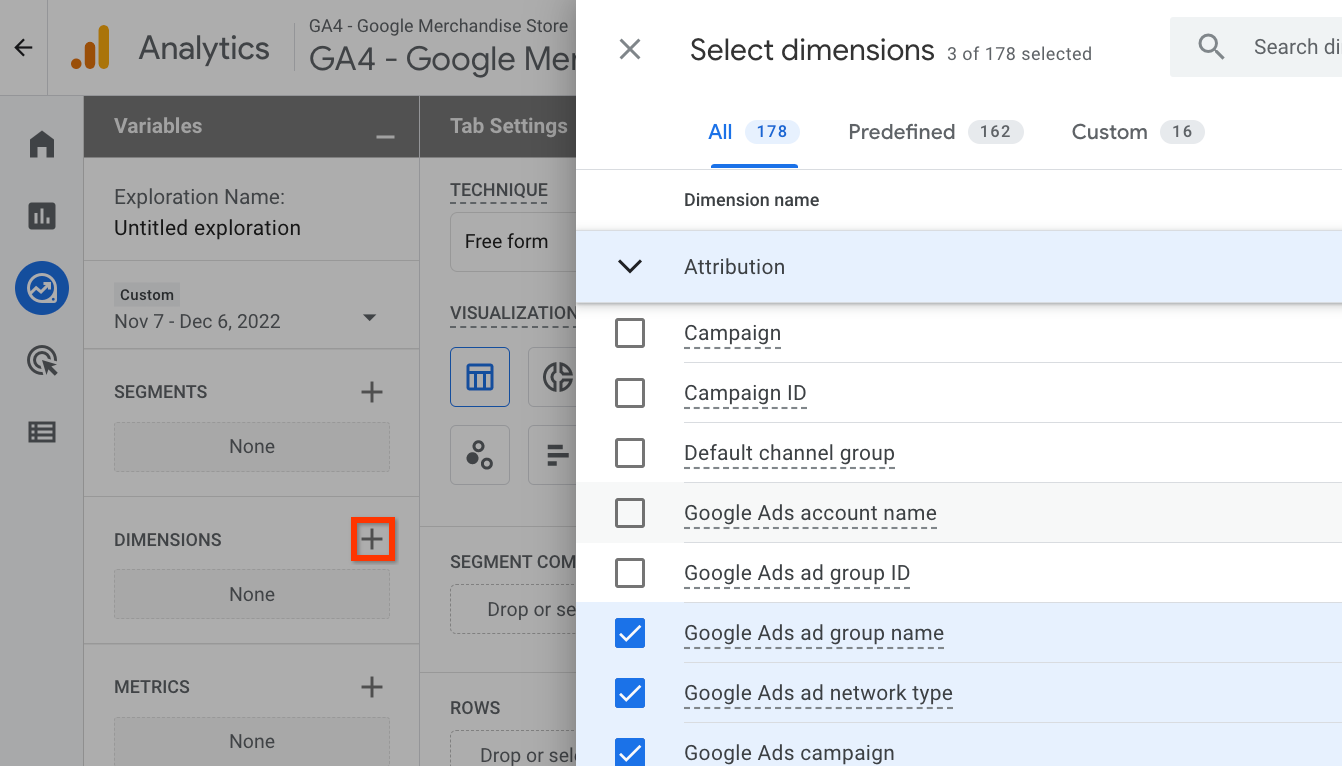
Task: Click the Variables panel header title
Action: click(158, 126)
